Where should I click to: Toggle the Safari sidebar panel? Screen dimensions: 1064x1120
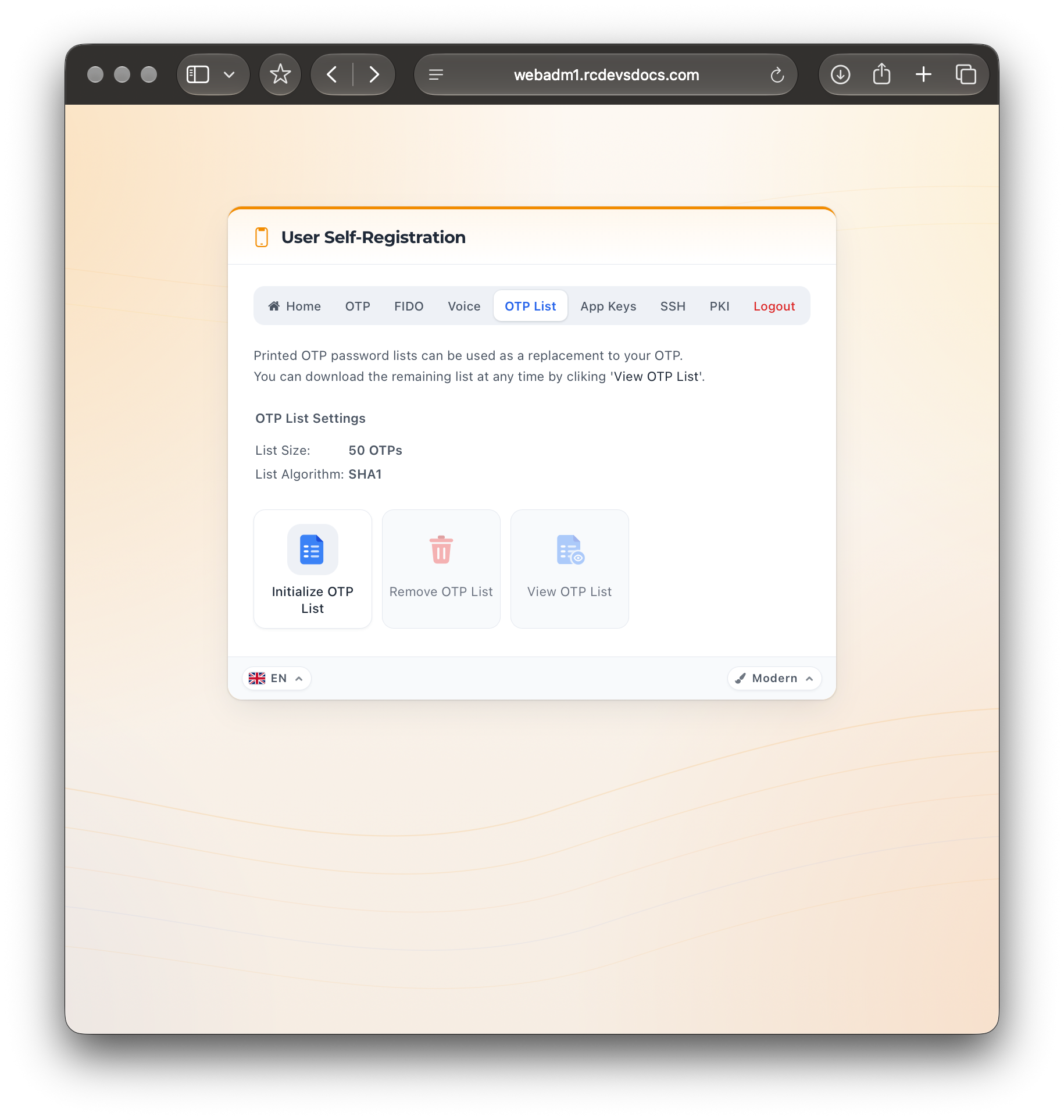point(198,74)
